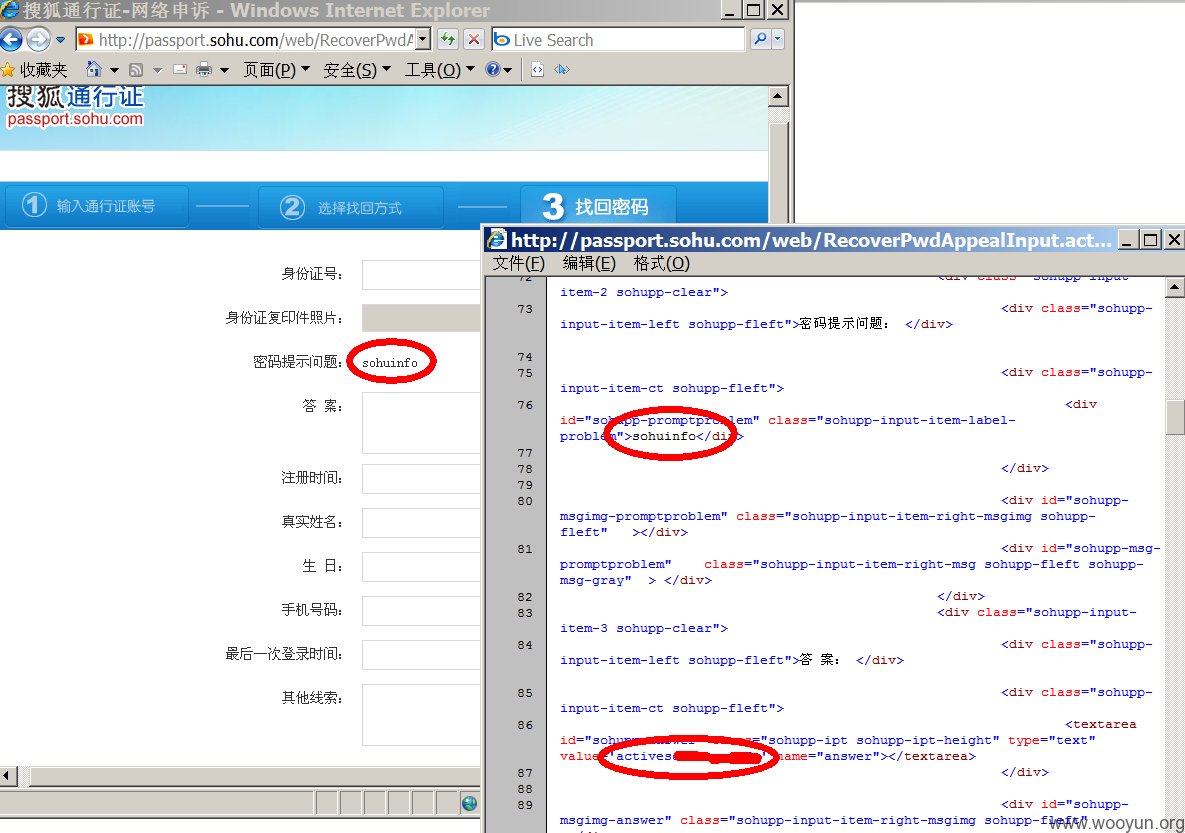This screenshot has width=1185, height=833.
Task: Click the source window vertical scroll thumb
Action: (1174, 417)
